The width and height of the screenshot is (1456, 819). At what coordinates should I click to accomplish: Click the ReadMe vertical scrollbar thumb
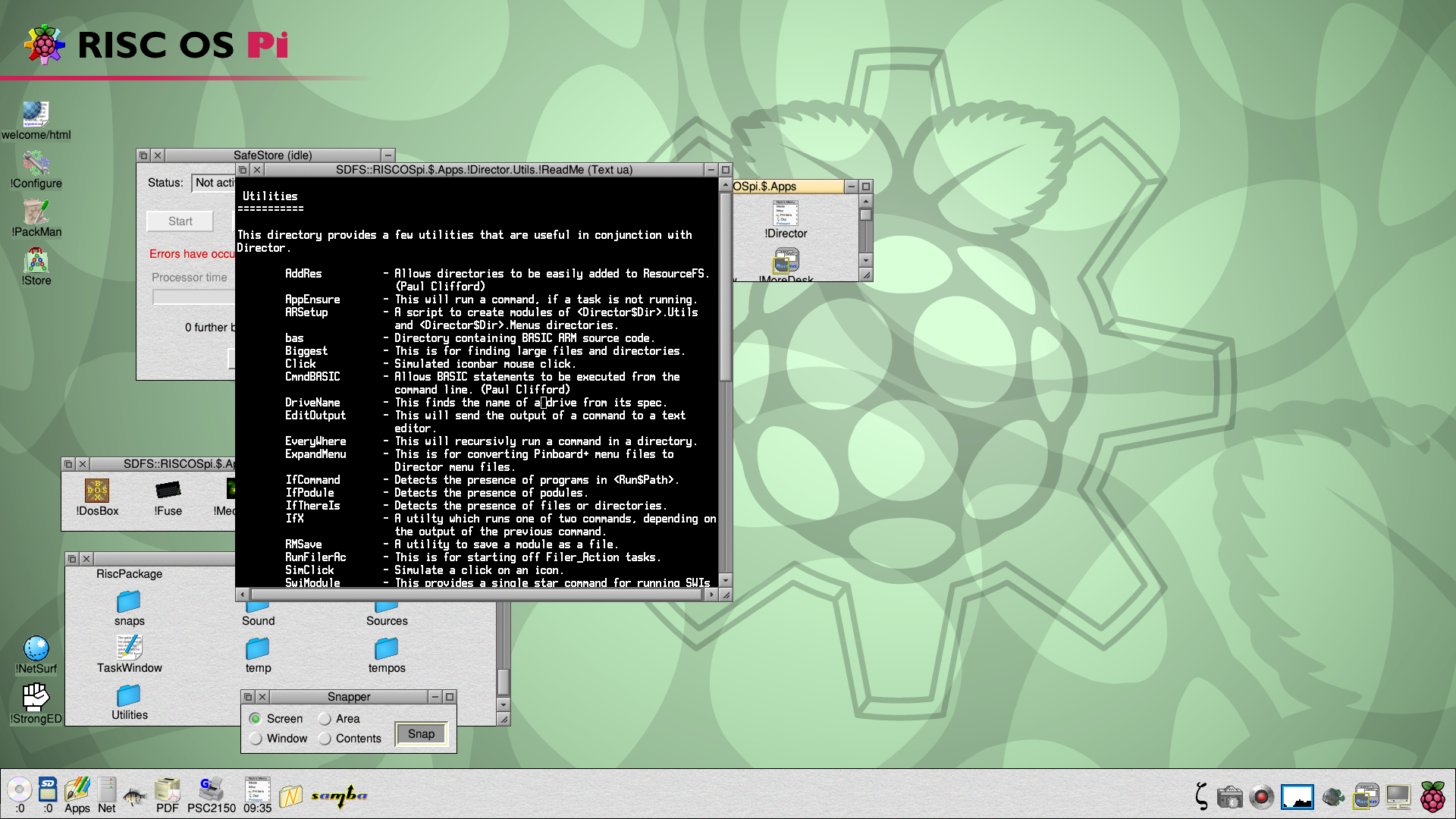coord(726,287)
